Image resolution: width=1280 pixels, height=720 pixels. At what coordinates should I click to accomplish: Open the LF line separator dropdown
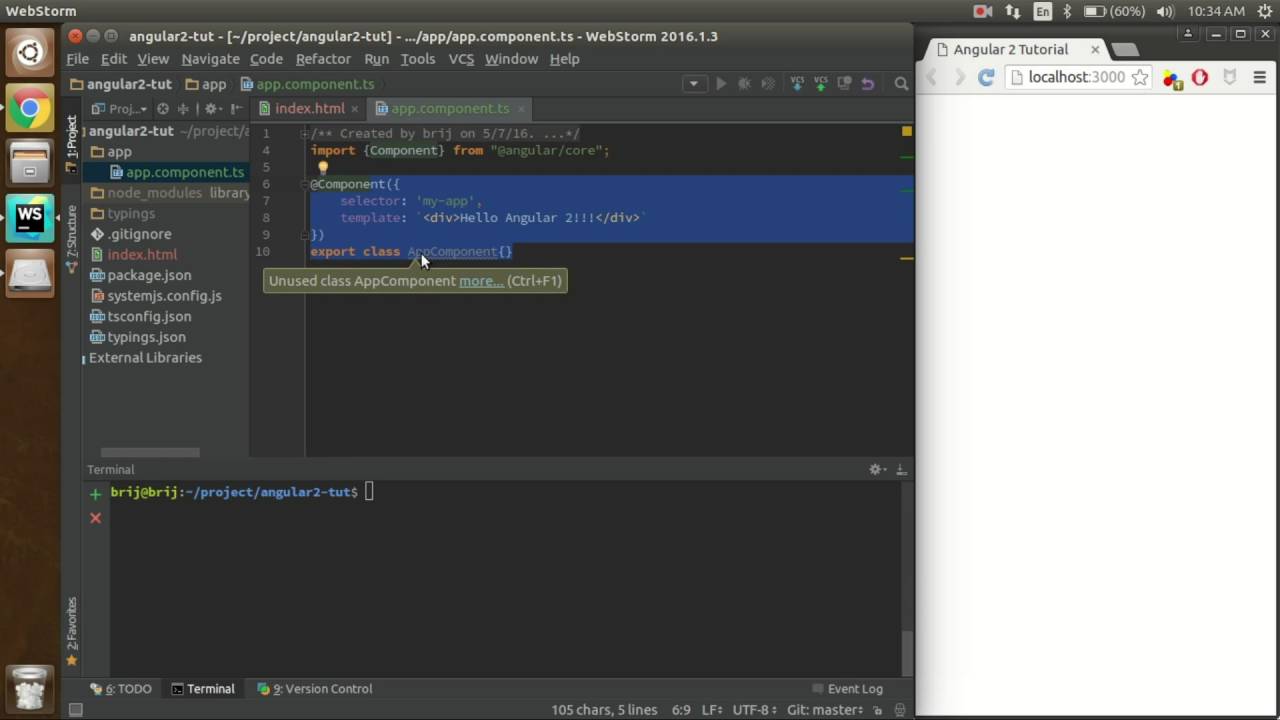tap(712, 710)
